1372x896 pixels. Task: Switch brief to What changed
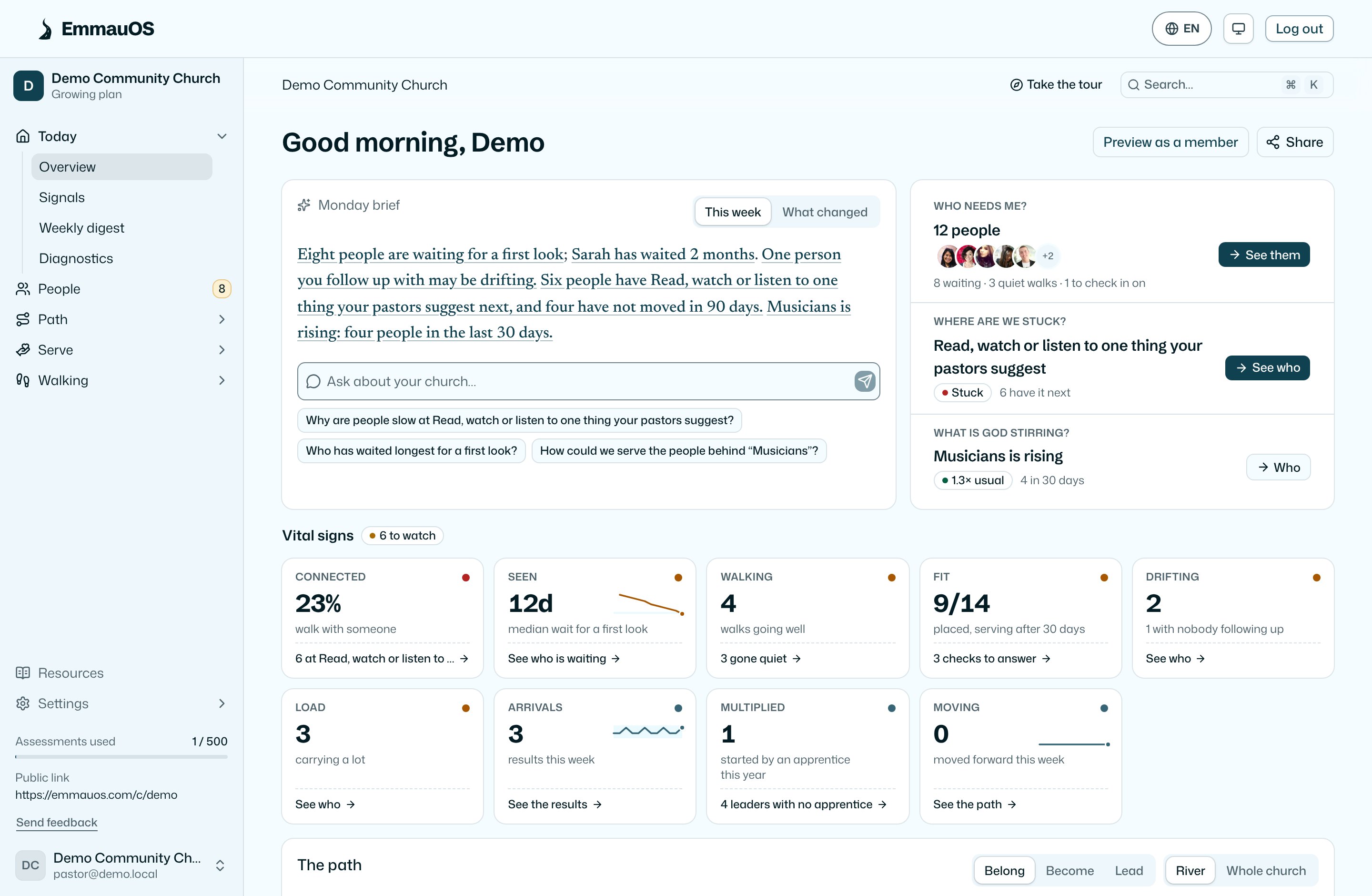click(x=824, y=212)
